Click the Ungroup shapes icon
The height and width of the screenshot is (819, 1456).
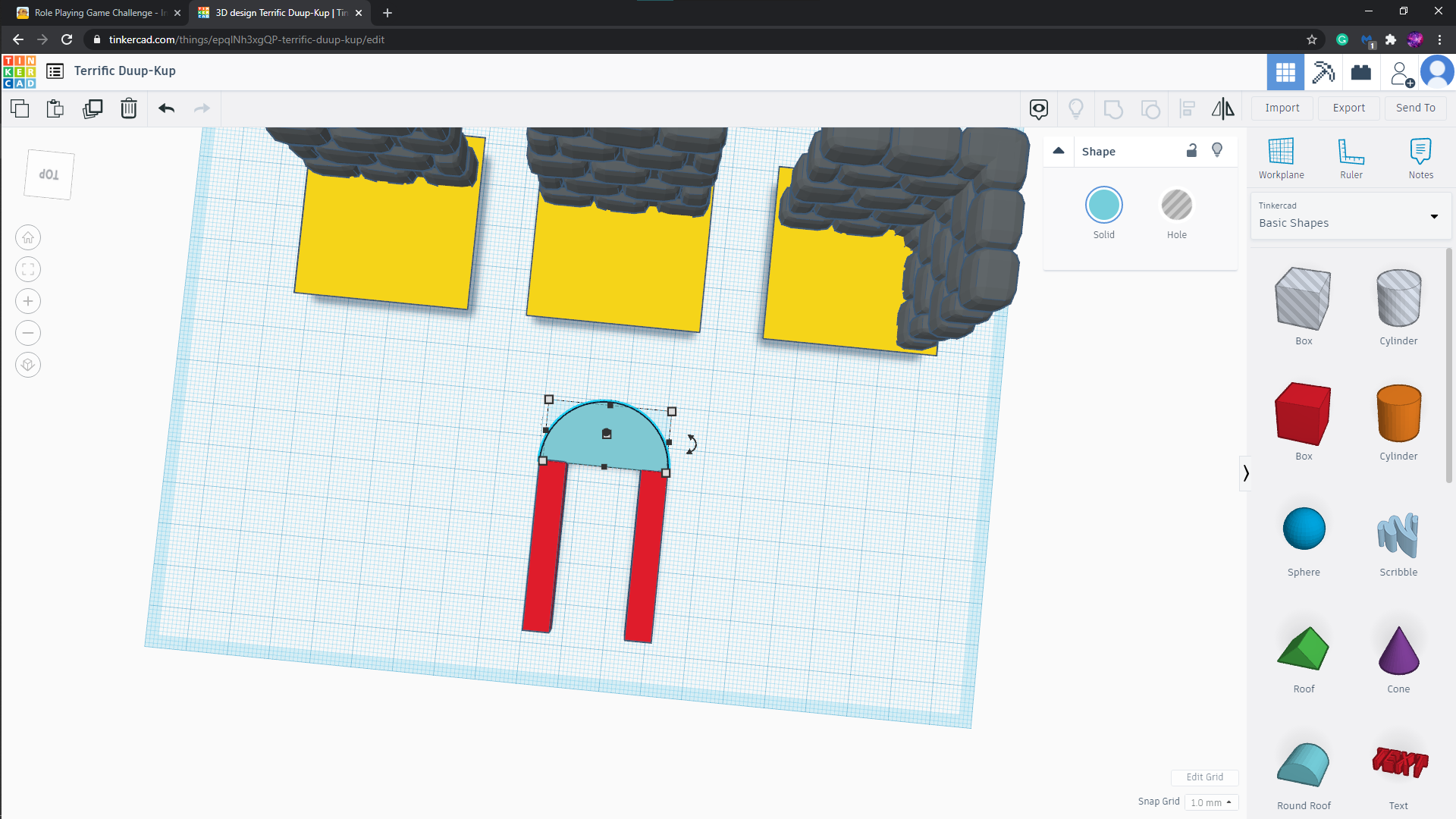(1150, 109)
